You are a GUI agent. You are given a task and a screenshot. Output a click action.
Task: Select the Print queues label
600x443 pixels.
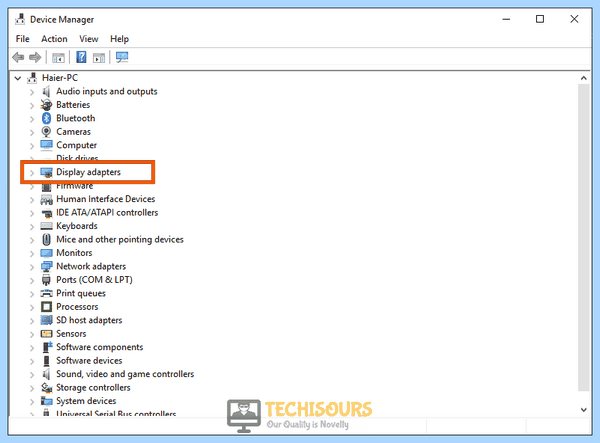(81, 293)
